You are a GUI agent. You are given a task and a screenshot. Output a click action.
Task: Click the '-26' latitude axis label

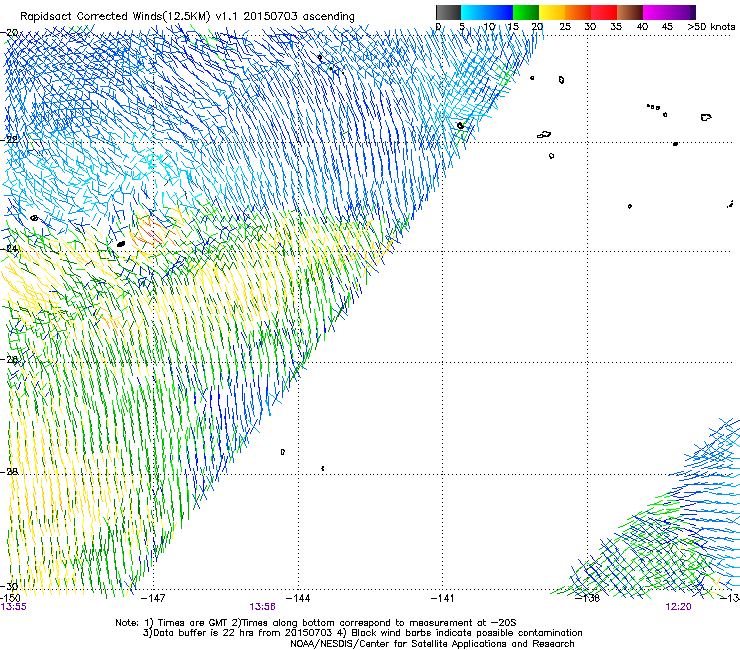[x=9, y=360]
